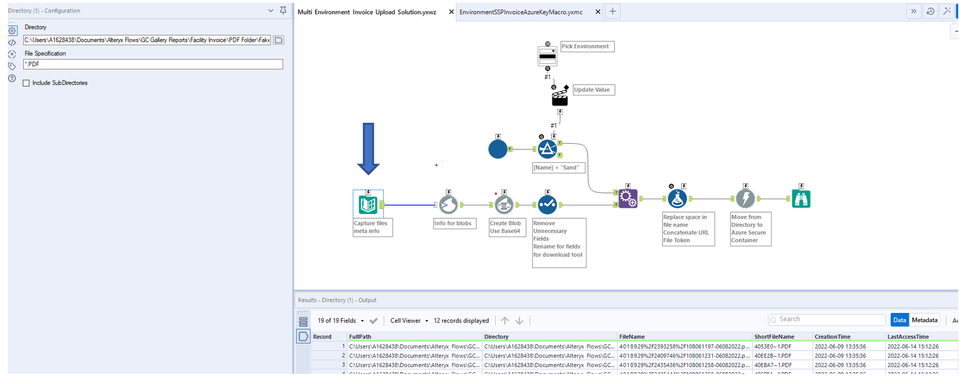The width and height of the screenshot is (967, 384).
Task: Select output anchor icon in Results pane
Action: point(303,337)
